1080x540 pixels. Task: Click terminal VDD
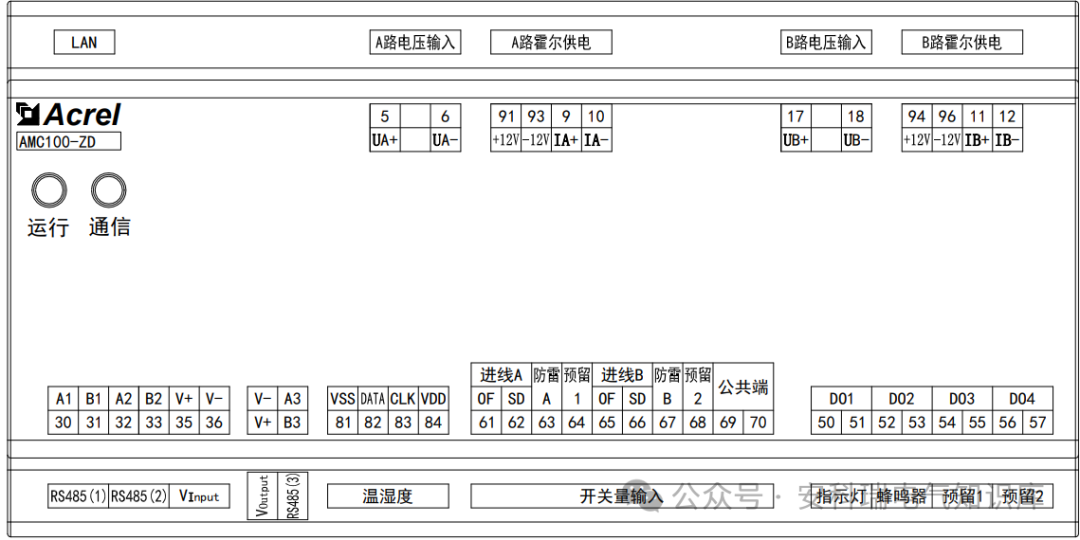tap(433, 398)
